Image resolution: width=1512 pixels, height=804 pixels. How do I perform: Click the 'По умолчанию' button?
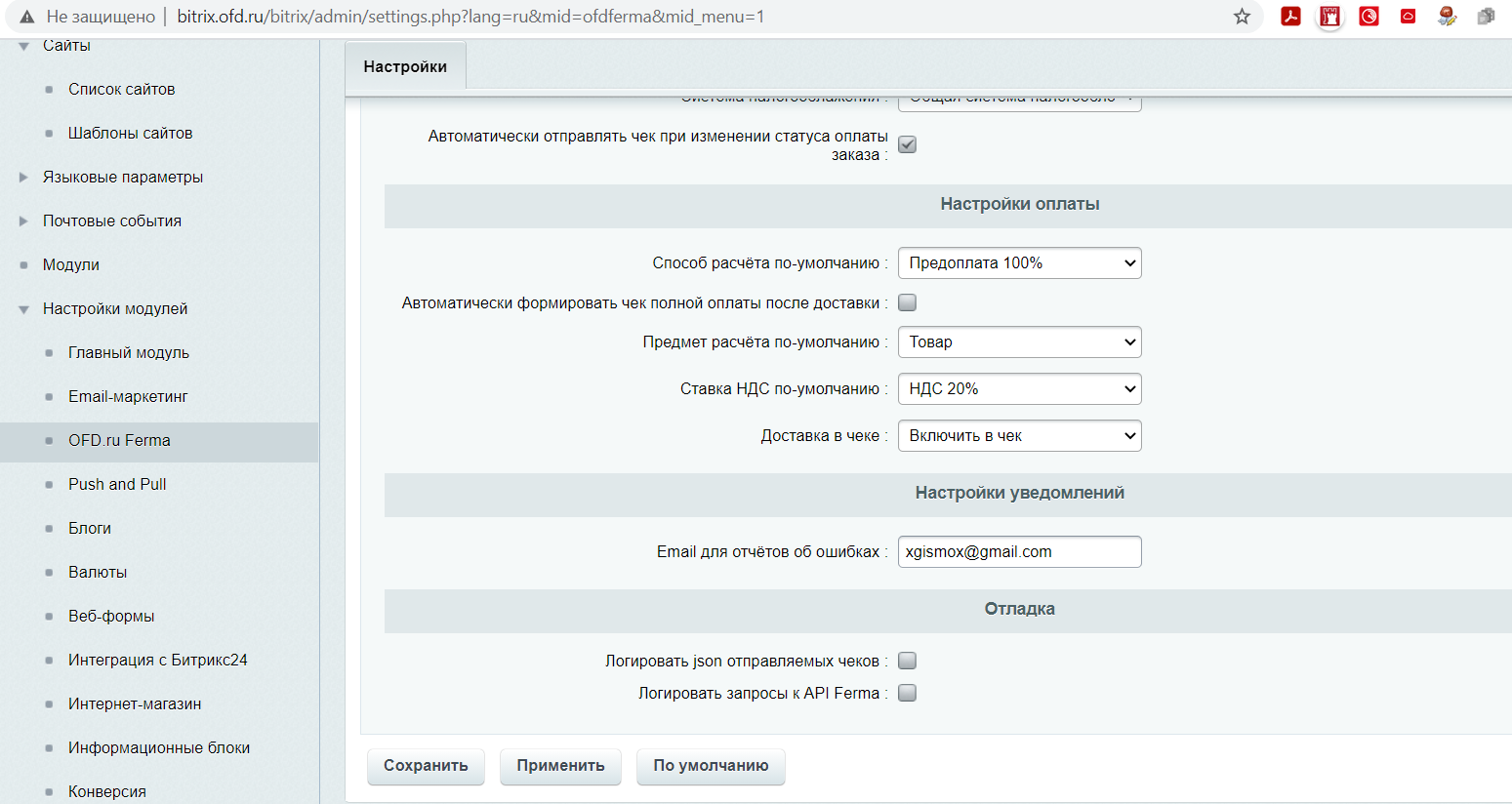pyautogui.click(x=711, y=766)
